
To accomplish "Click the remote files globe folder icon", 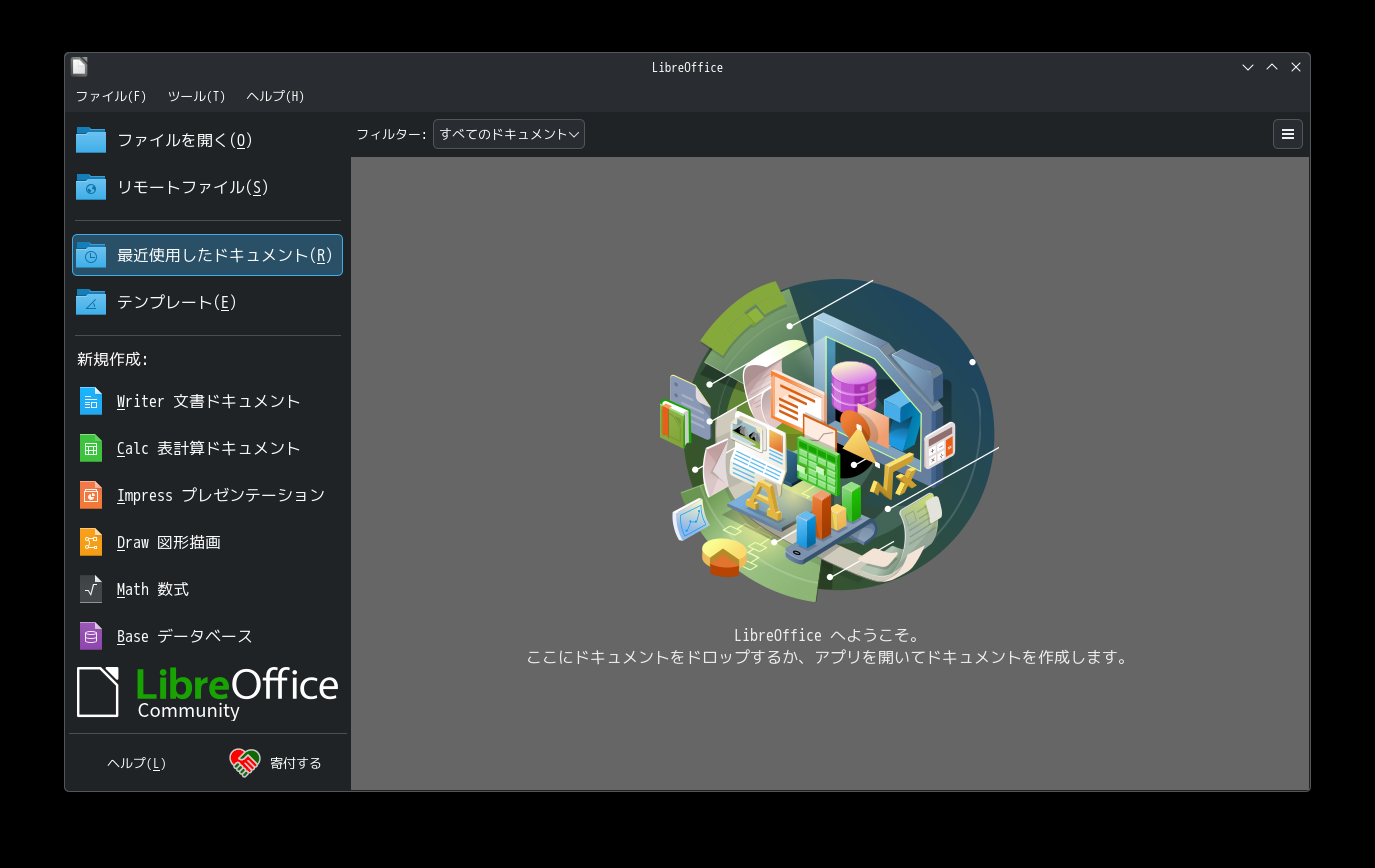I will click(x=91, y=187).
